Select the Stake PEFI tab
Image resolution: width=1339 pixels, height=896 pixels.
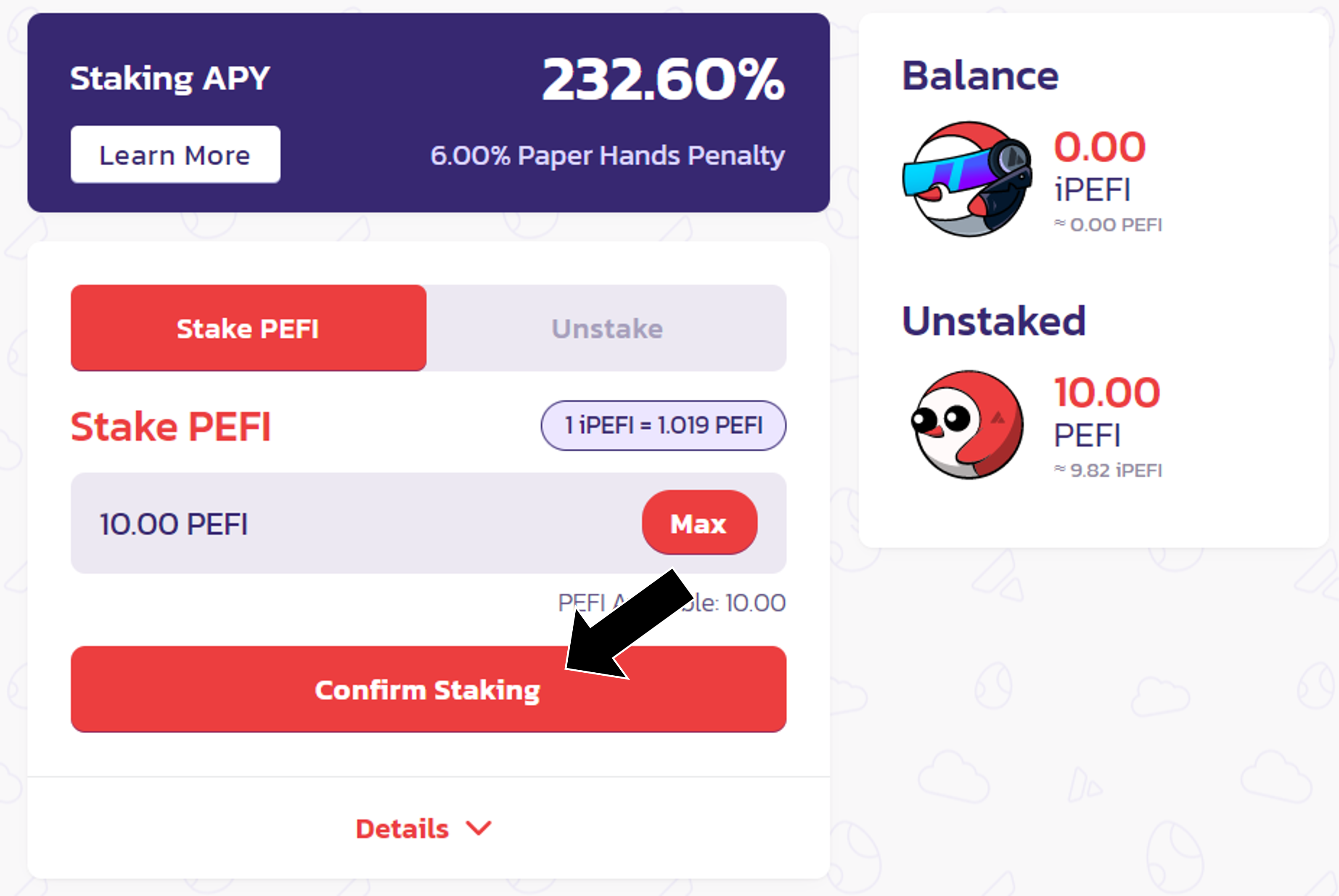249,328
